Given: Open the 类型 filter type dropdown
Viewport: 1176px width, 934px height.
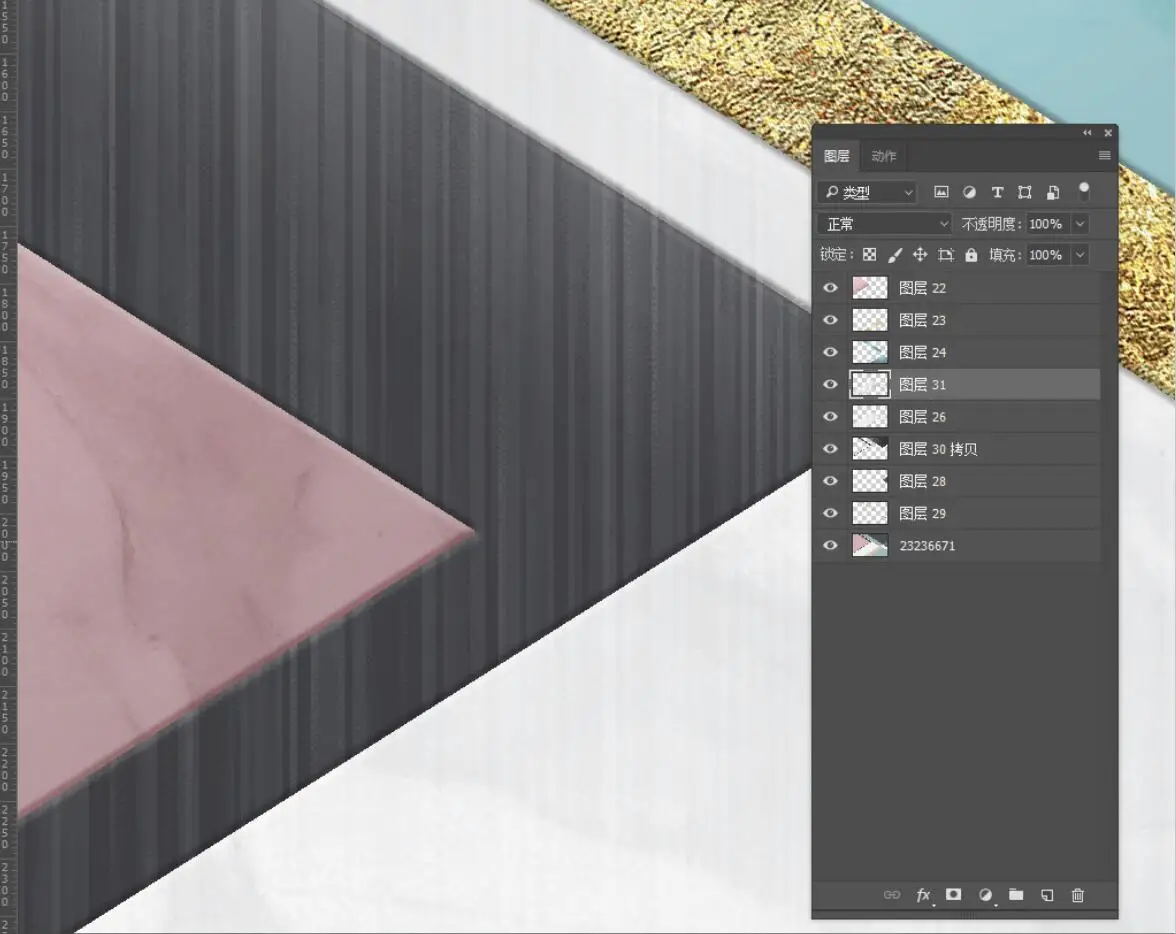Looking at the screenshot, I should [x=867, y=193].
